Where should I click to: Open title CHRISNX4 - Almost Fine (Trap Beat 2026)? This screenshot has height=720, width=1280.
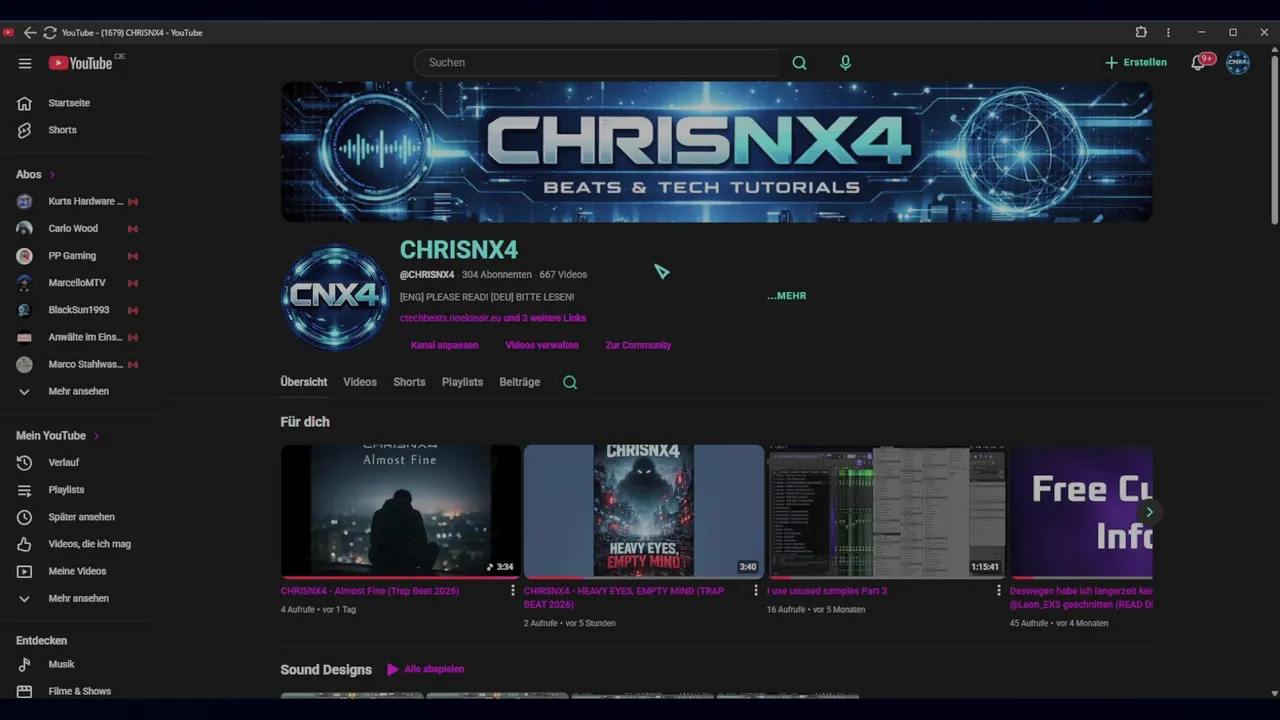click(370, 591)
